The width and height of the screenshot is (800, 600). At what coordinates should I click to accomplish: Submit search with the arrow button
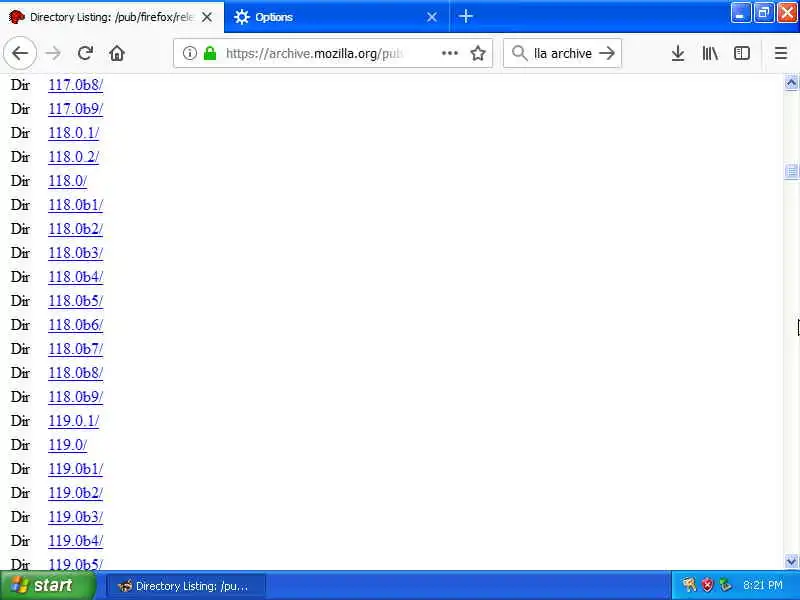click(607, 53)
